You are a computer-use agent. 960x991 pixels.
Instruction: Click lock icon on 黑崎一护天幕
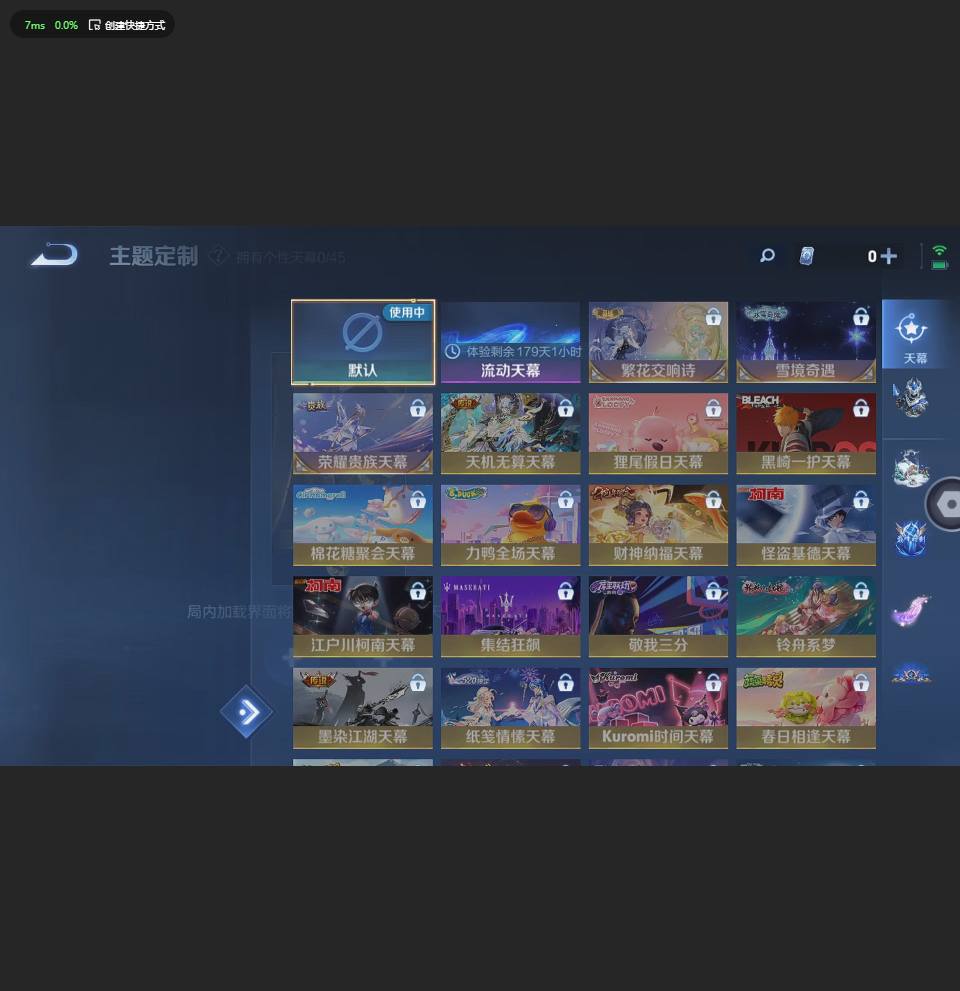[x=861, y=408]
